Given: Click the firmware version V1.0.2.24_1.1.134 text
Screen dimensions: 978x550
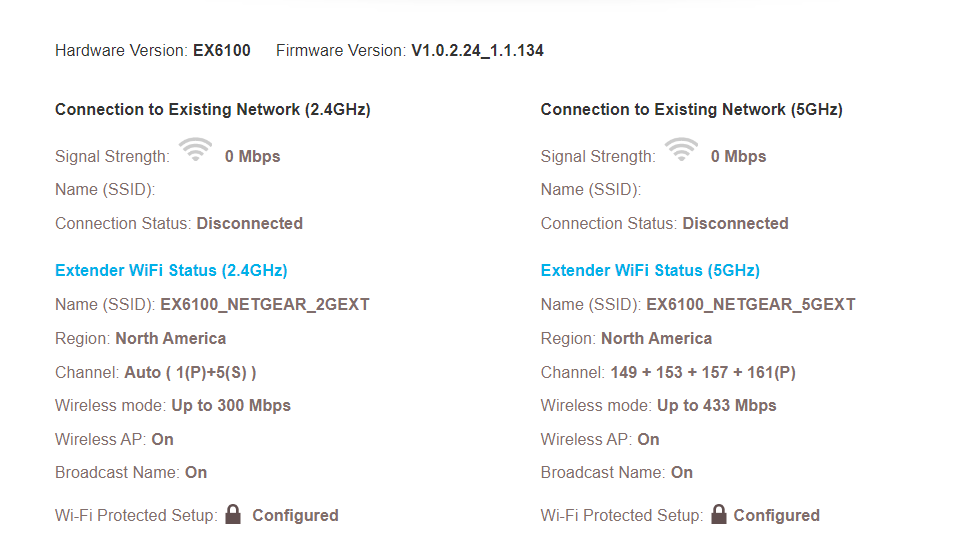Looking at the screenshot, I should [477, 51].
